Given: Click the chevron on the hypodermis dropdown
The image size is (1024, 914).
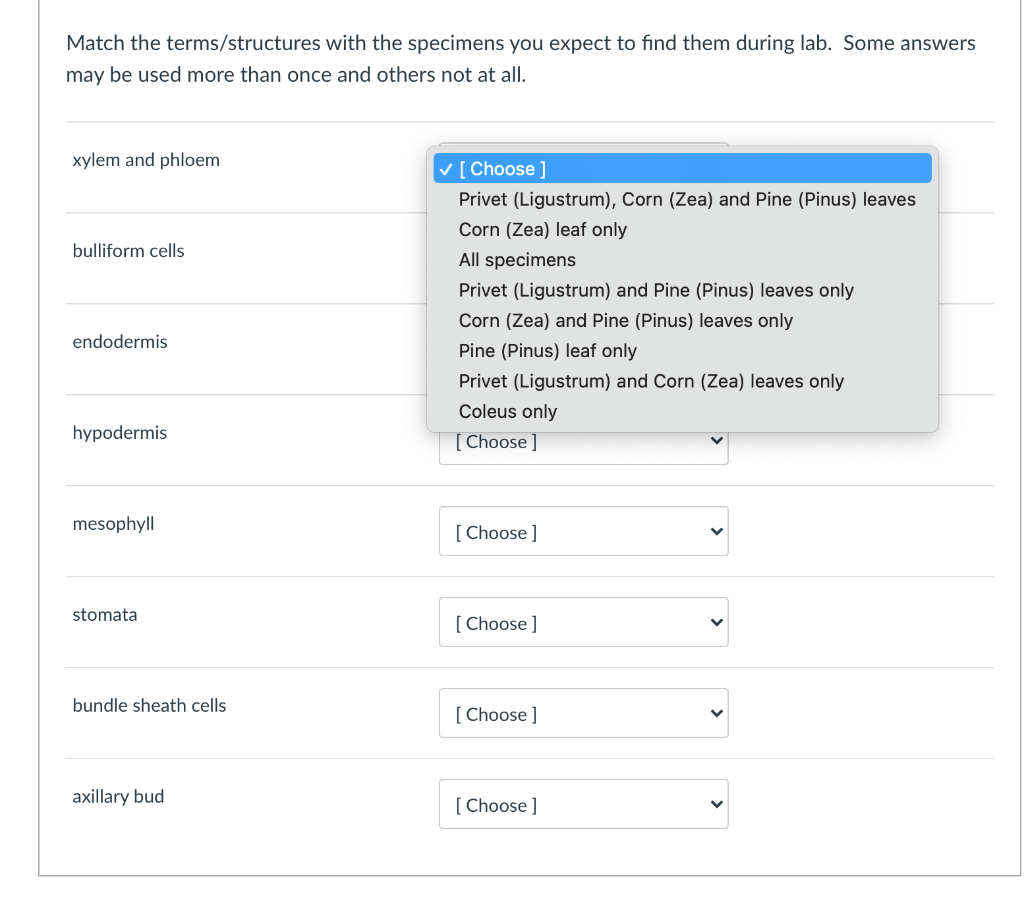Looking at the screenshot, I should pos(715,441).
